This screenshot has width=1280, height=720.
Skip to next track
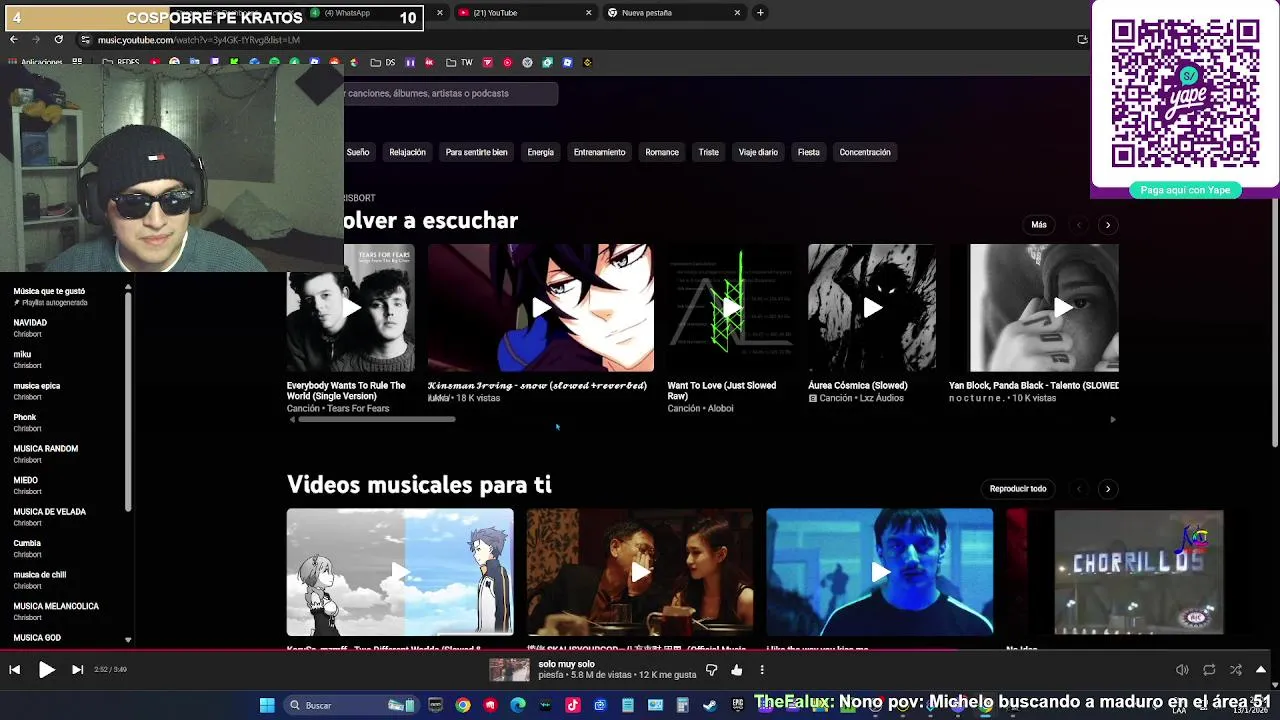[77, 670]
